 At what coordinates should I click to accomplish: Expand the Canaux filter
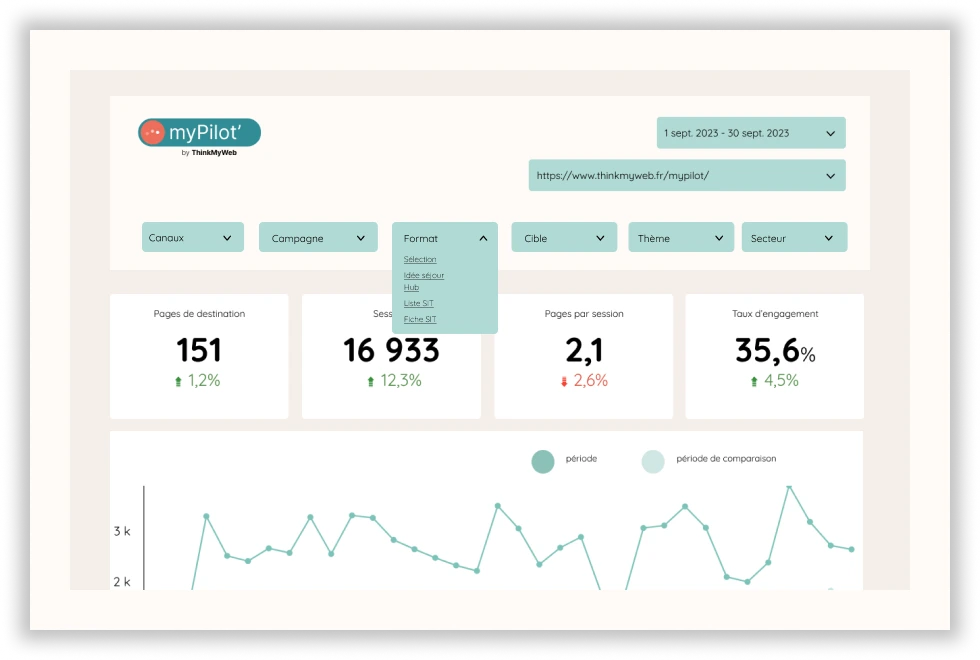(x=192, y=238)
